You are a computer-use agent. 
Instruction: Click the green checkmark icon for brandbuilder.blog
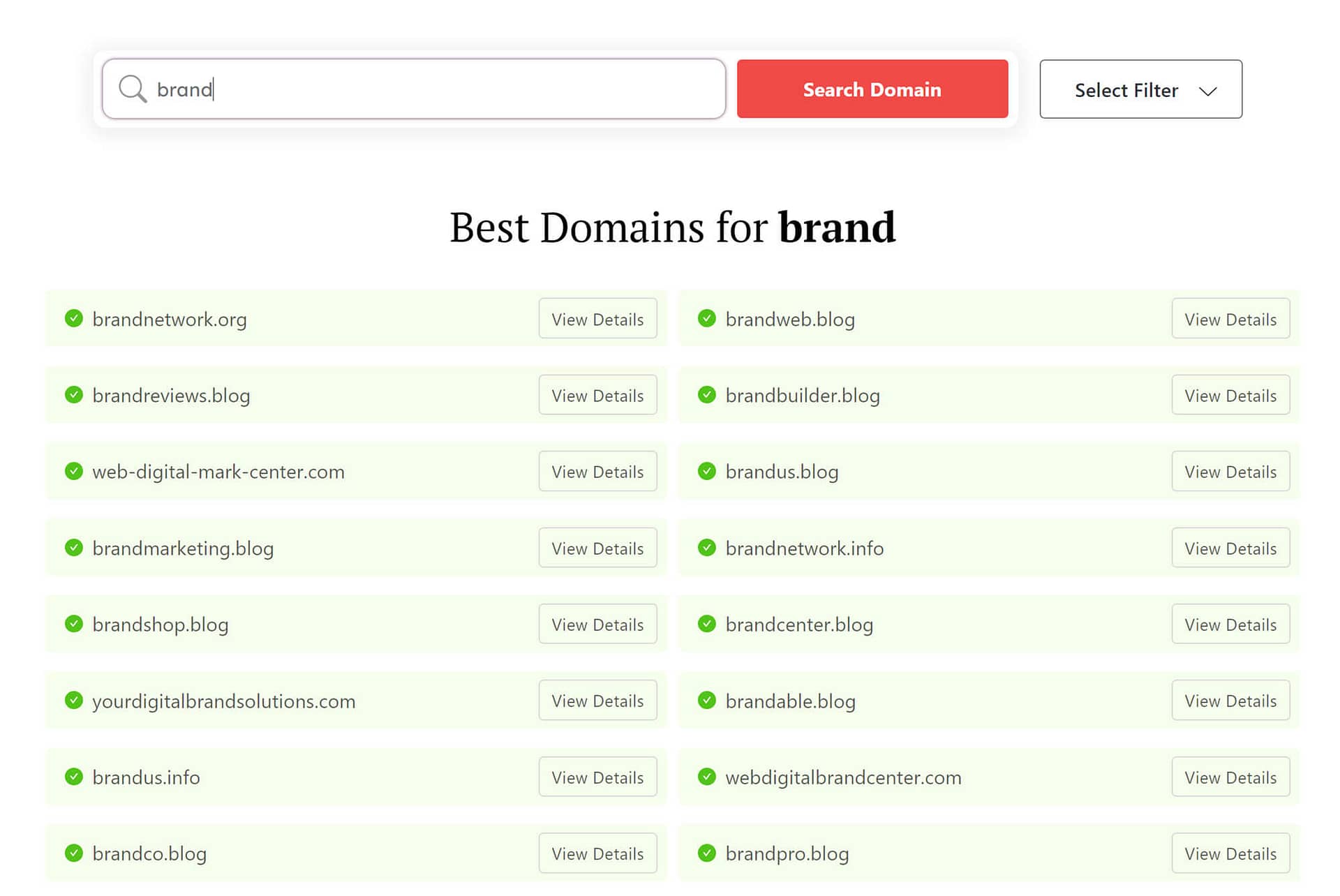pos(706,395)
